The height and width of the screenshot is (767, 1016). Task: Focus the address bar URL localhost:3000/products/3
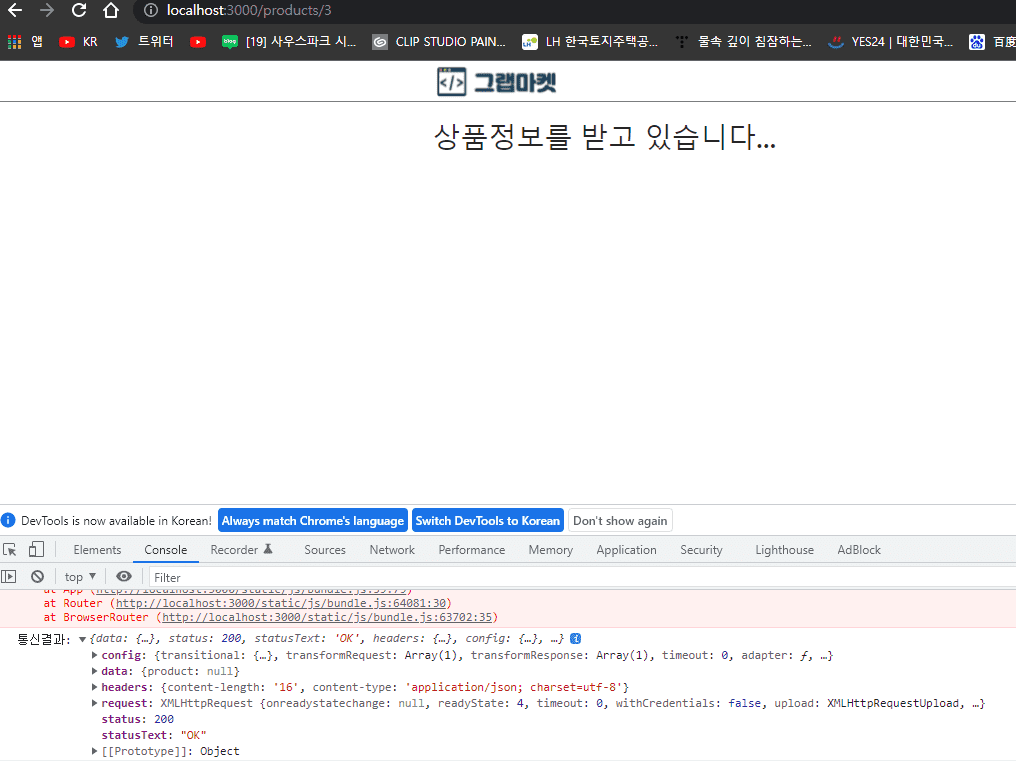249,10
